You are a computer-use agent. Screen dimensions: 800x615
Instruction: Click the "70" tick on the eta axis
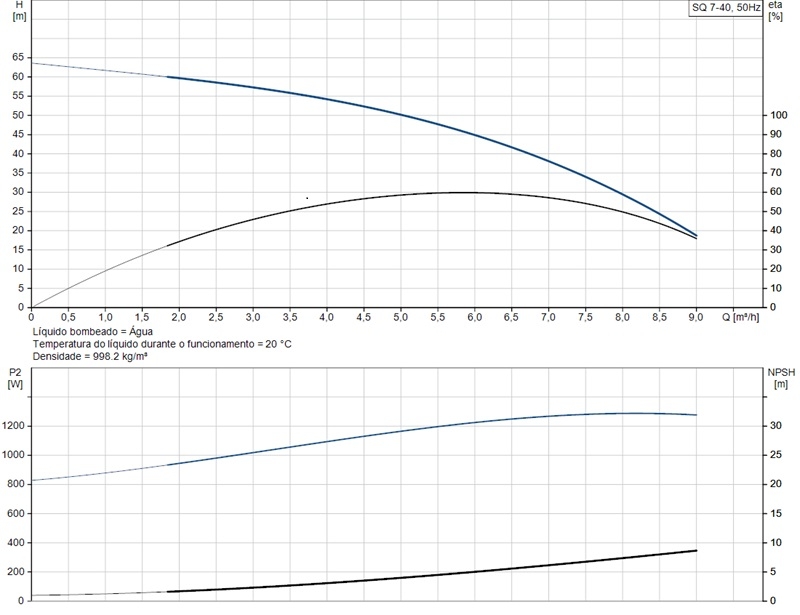(x=776, y=173)
